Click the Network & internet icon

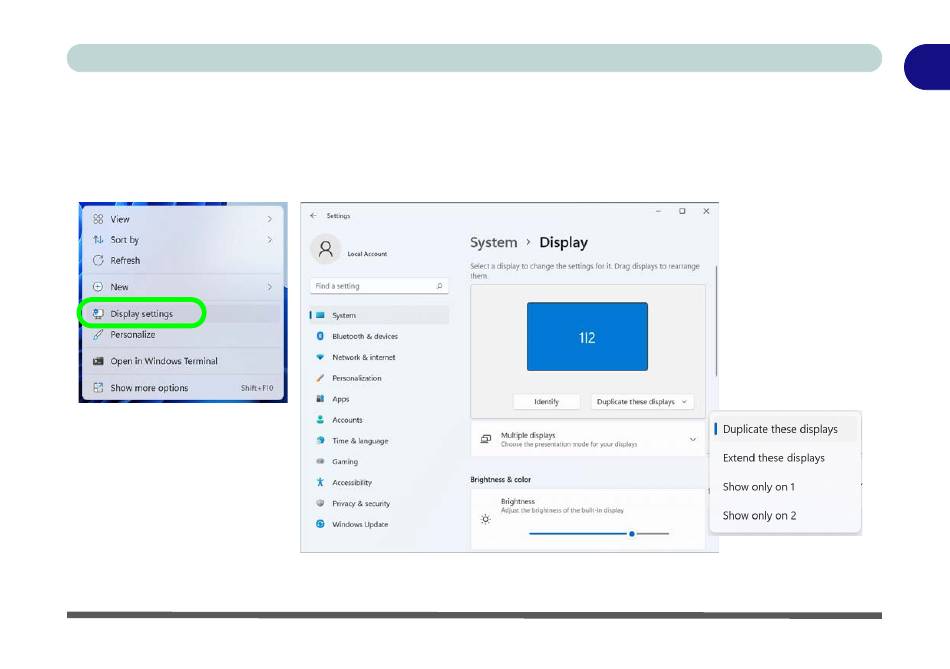[320, 357]
